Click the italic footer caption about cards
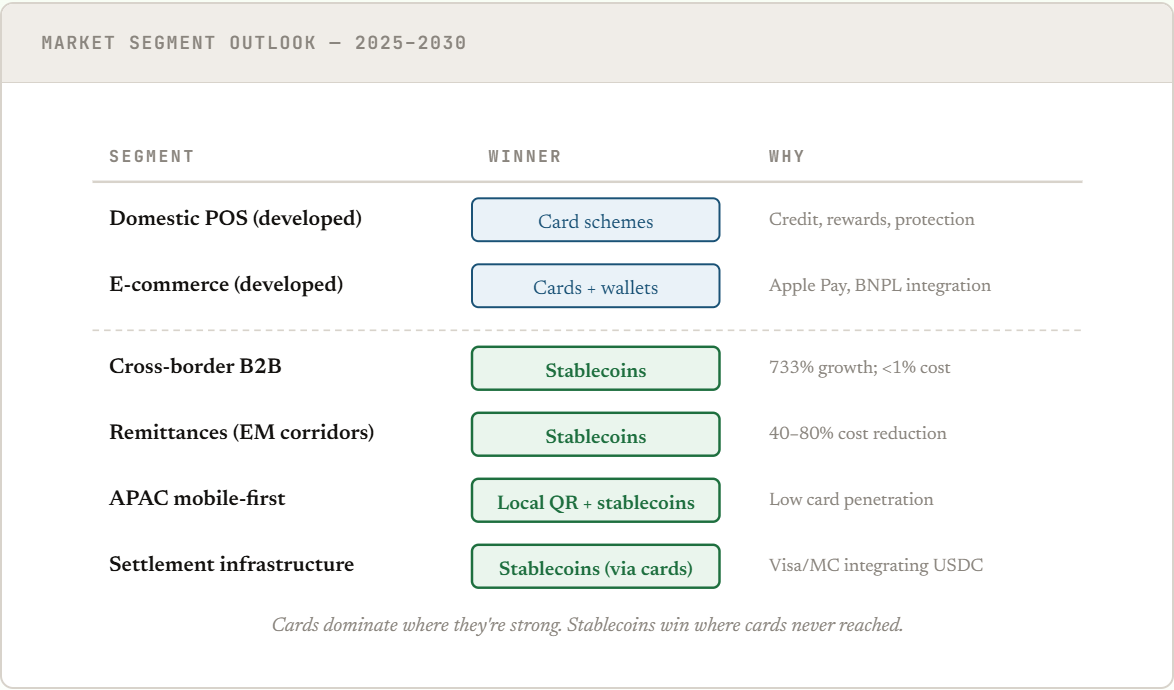The height and width of the screenshot is (690, 1174). point(587,625)
